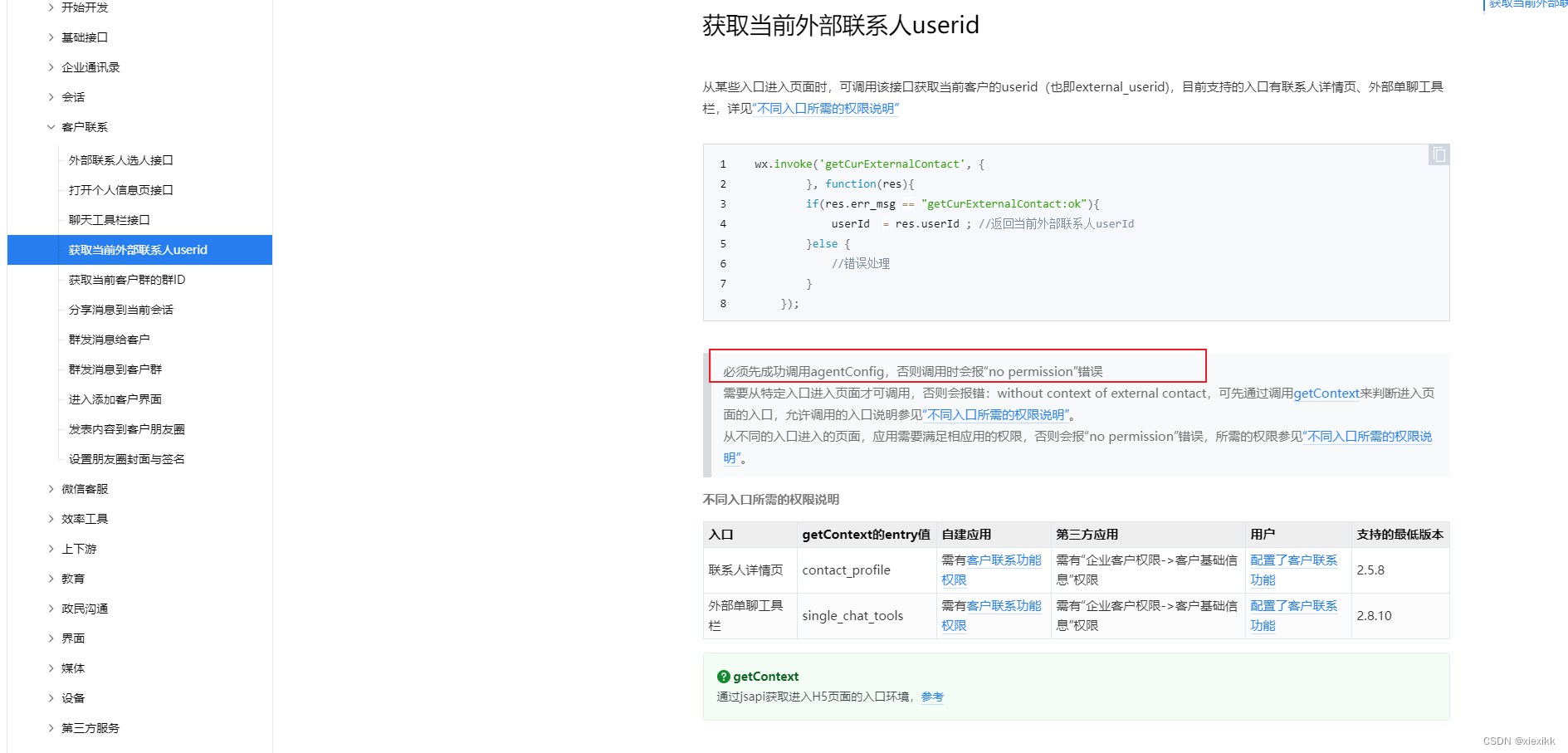Click code line wx.invoke('getCurExternalContact'
1568x753 pixels.
coord(869,164)
